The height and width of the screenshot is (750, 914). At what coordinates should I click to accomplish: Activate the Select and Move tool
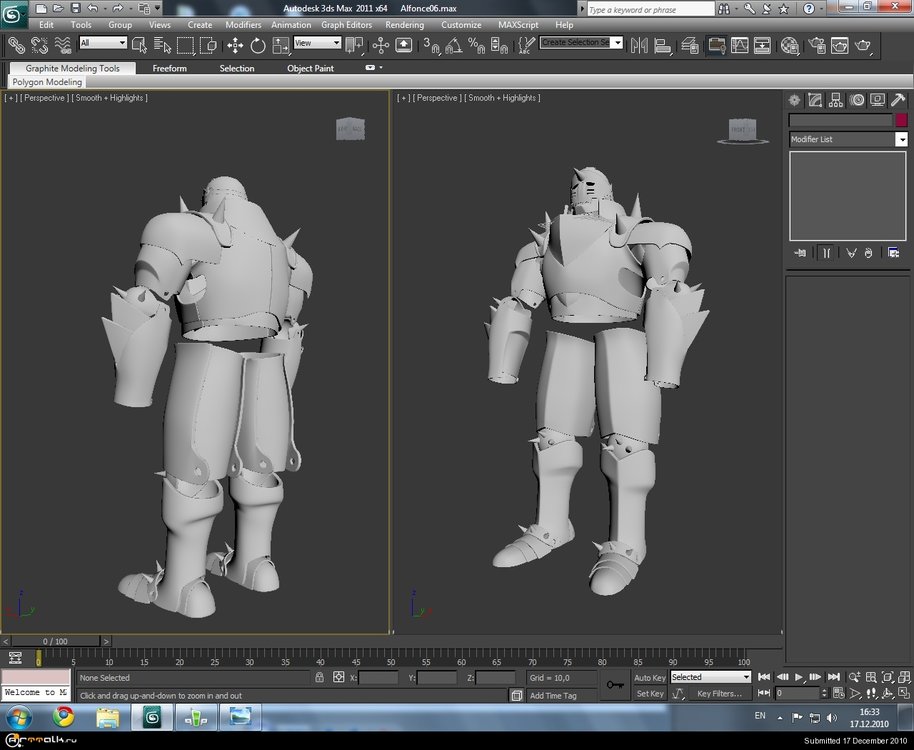tap(235, 45)
